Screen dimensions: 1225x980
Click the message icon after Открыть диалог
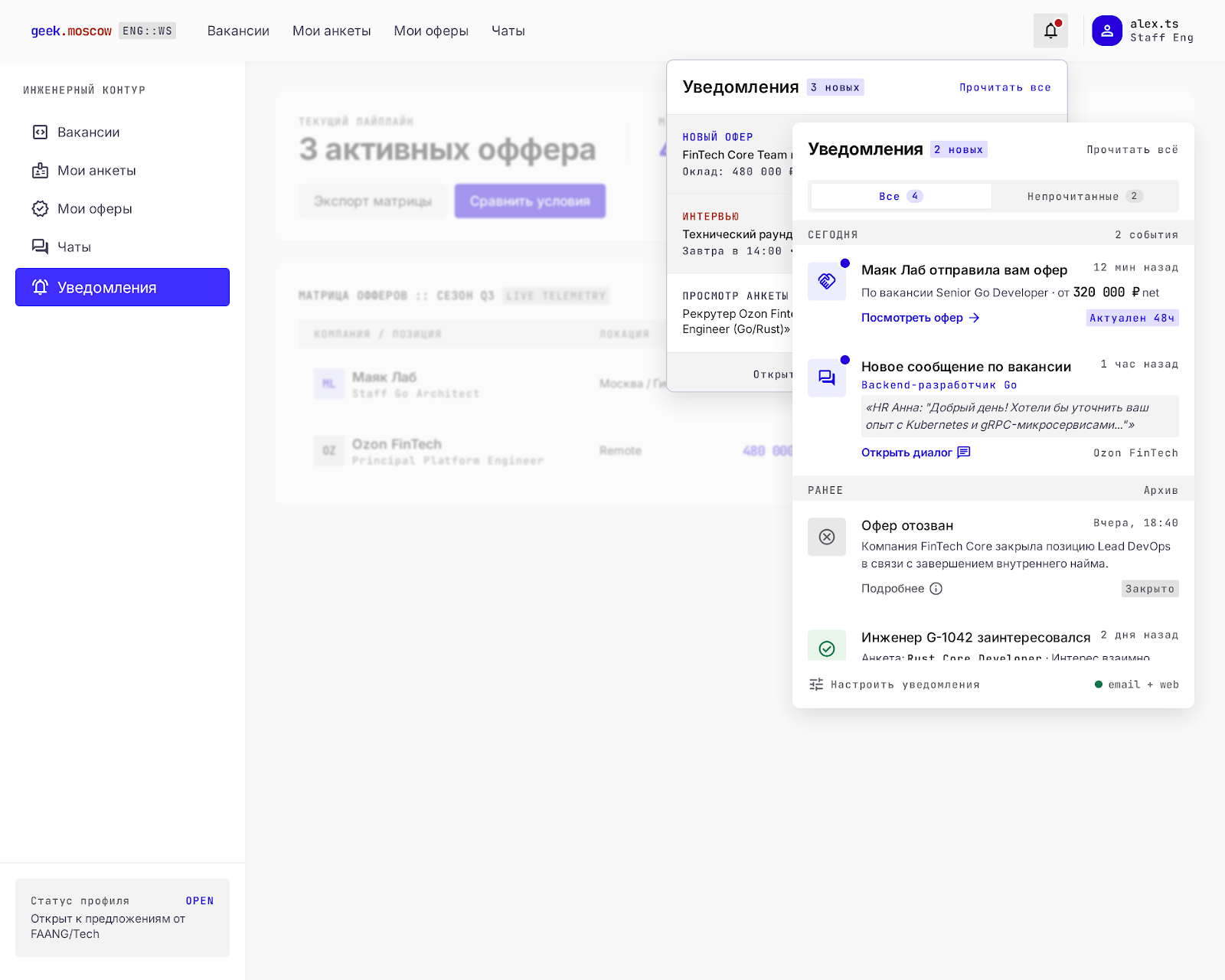coord(964,452)
